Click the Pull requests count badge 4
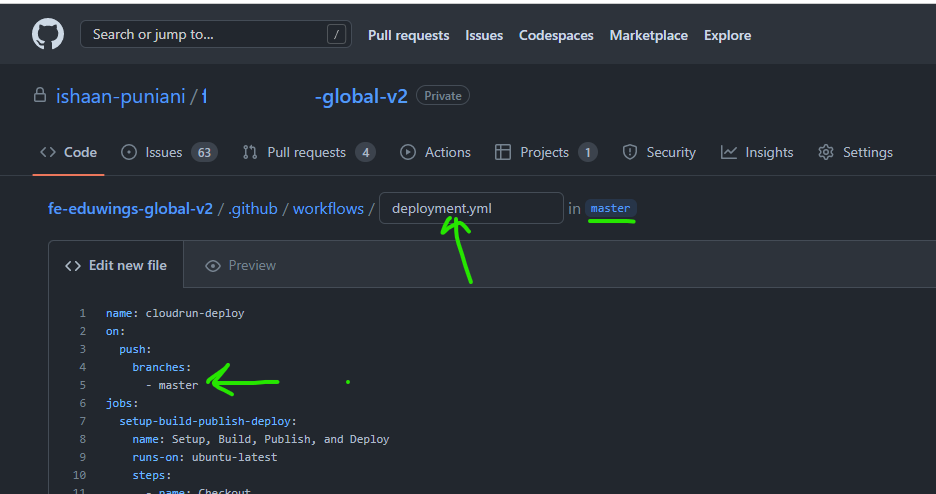The image size is (936, 494). 365,153
